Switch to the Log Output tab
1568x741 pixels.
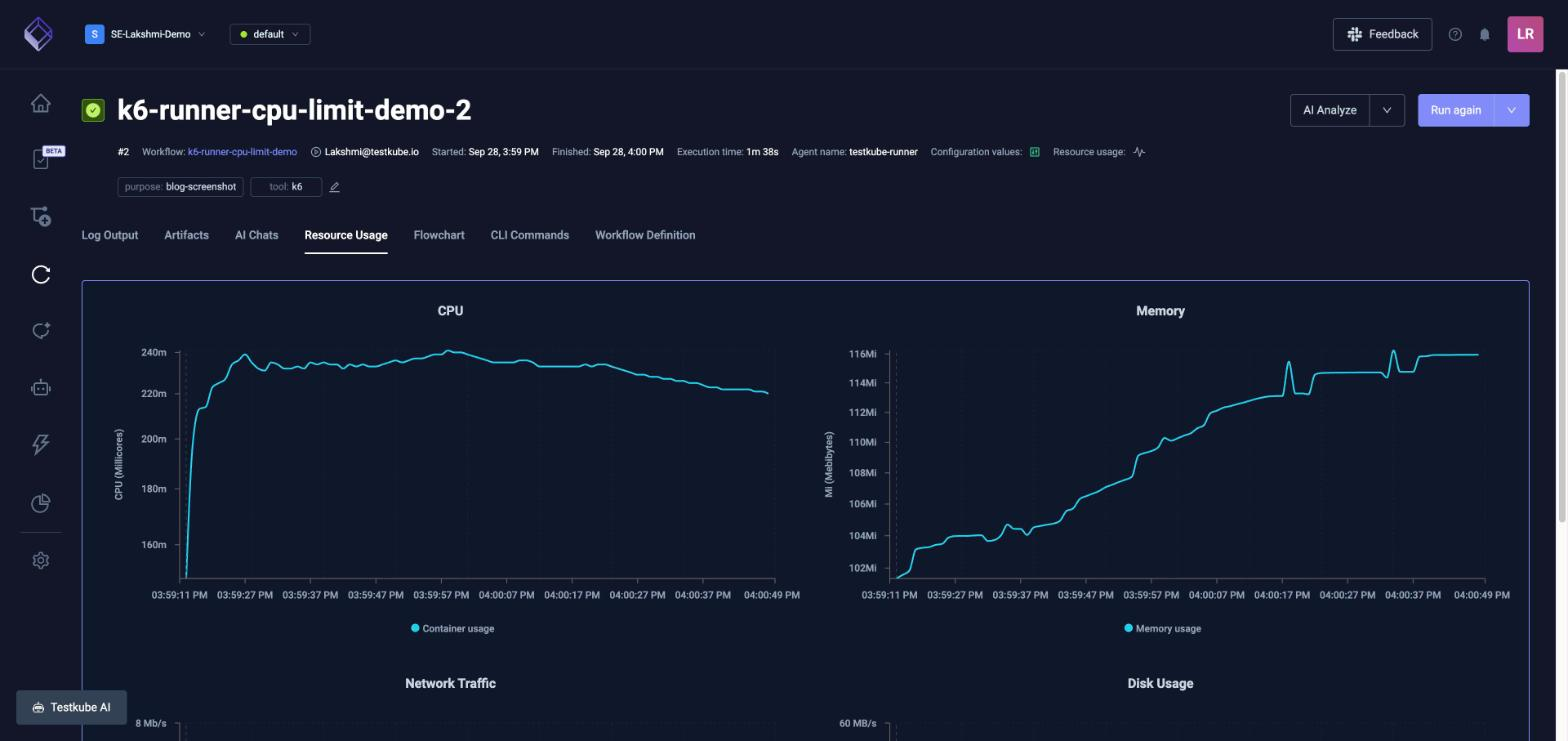click(110, 235)
